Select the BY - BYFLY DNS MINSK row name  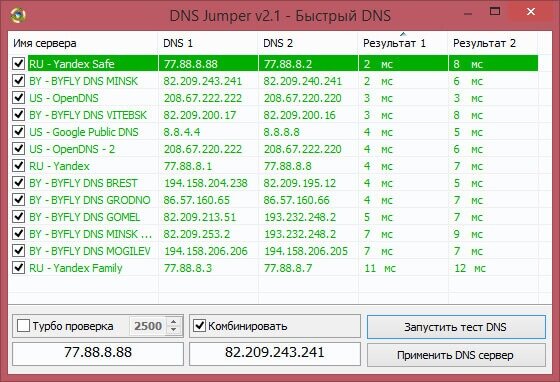click(x=83, y=81)
